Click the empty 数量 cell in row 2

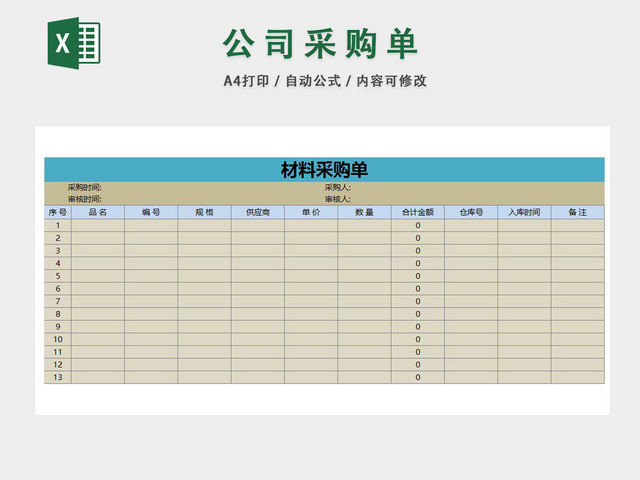click(364, 238)
